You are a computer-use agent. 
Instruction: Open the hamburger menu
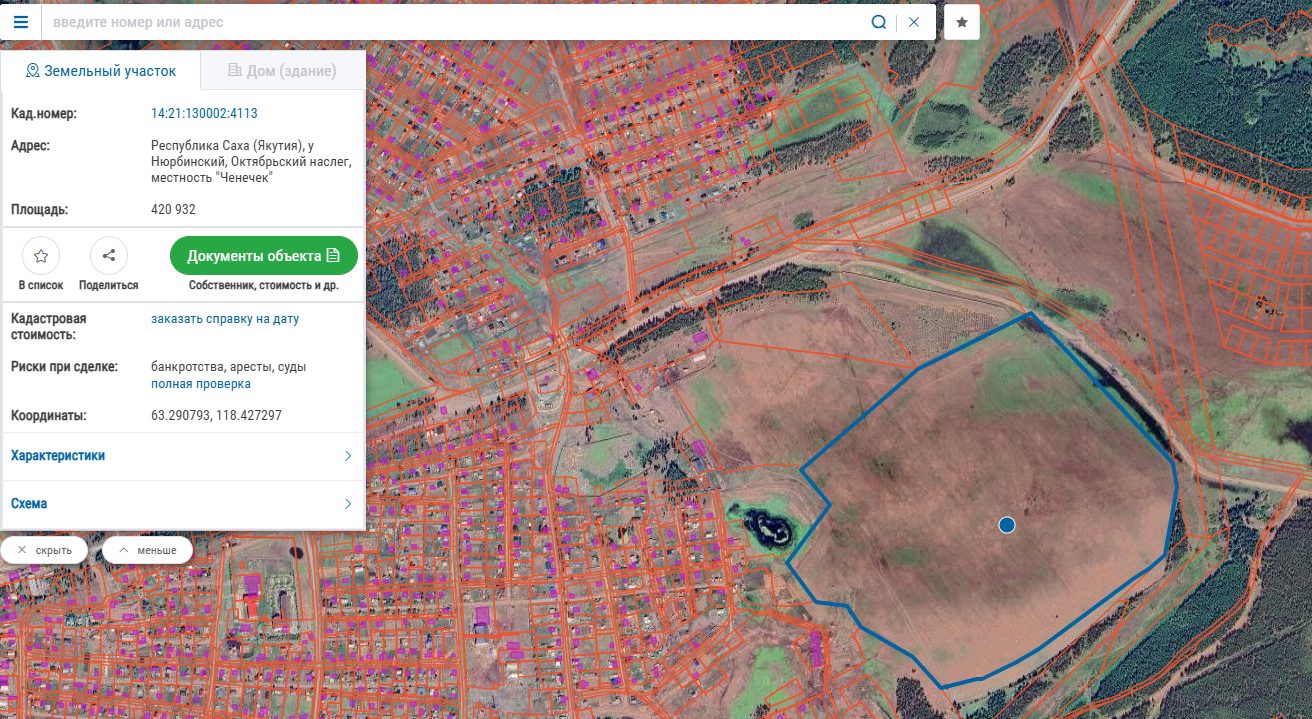[21, 22]
